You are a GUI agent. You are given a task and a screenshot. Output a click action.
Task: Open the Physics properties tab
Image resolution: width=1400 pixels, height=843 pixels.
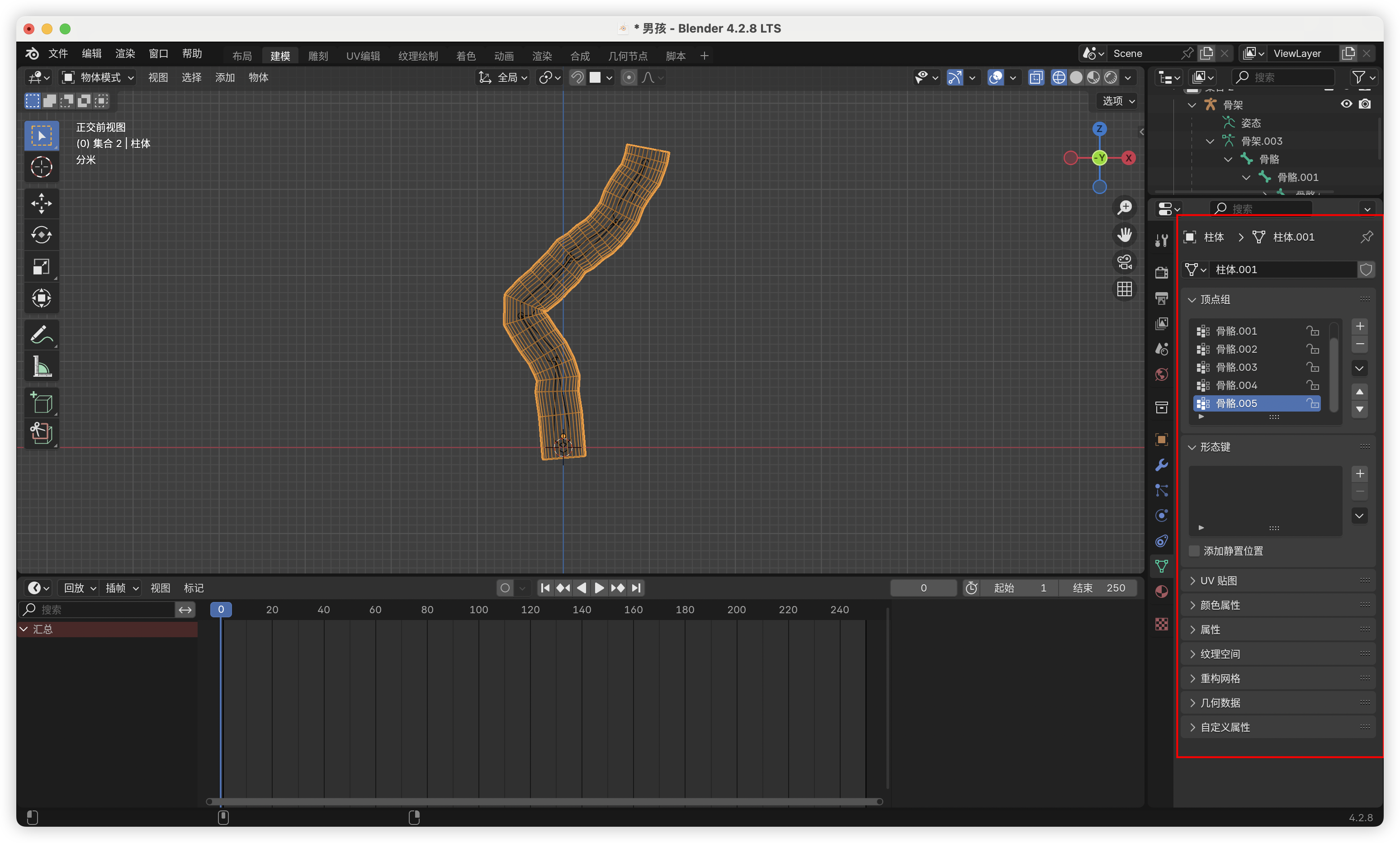pyautogui.click(x=1161, y=516)
